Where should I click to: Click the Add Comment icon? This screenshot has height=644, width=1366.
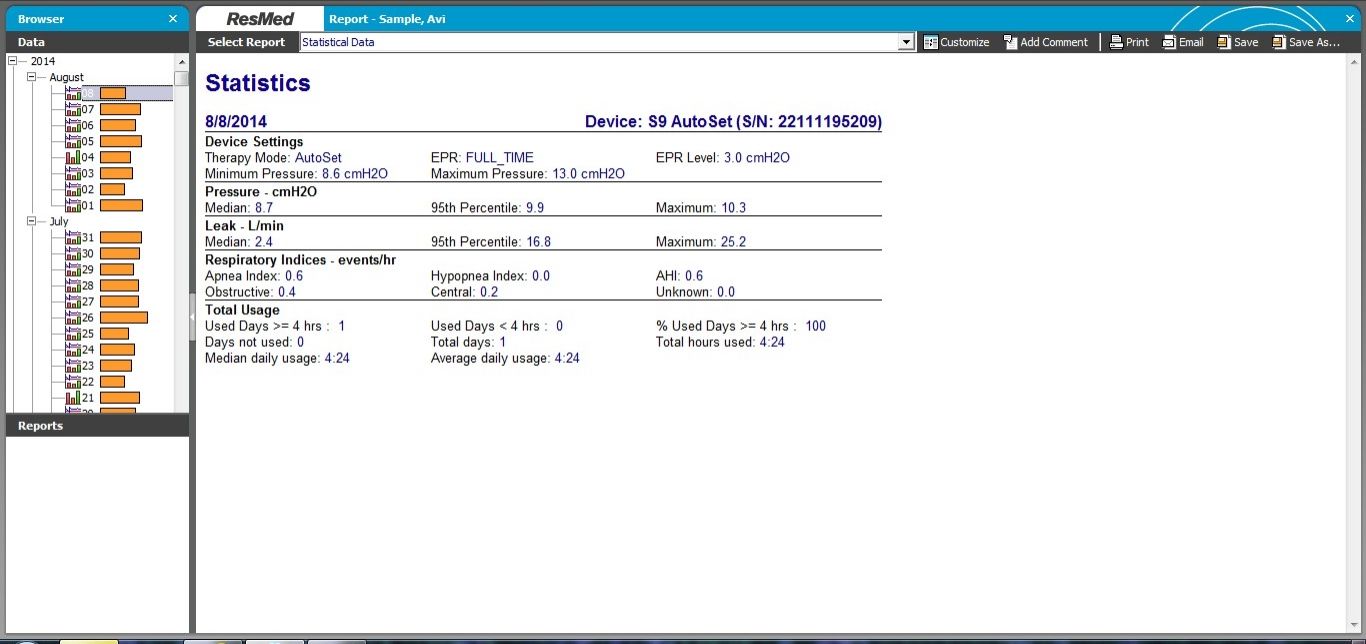pos(1010,42)
